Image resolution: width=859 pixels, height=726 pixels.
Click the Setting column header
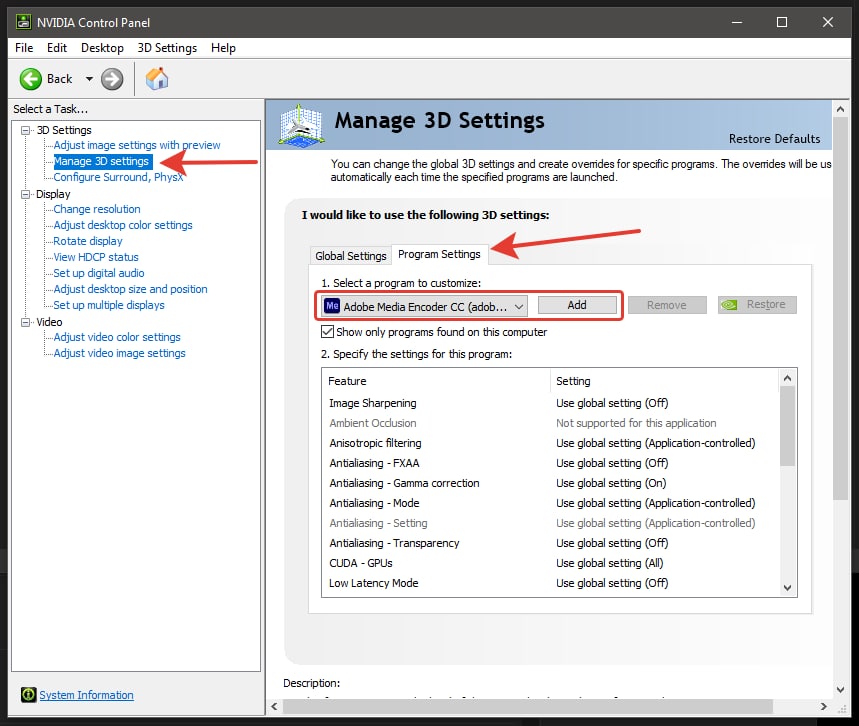tap(664, 381)
